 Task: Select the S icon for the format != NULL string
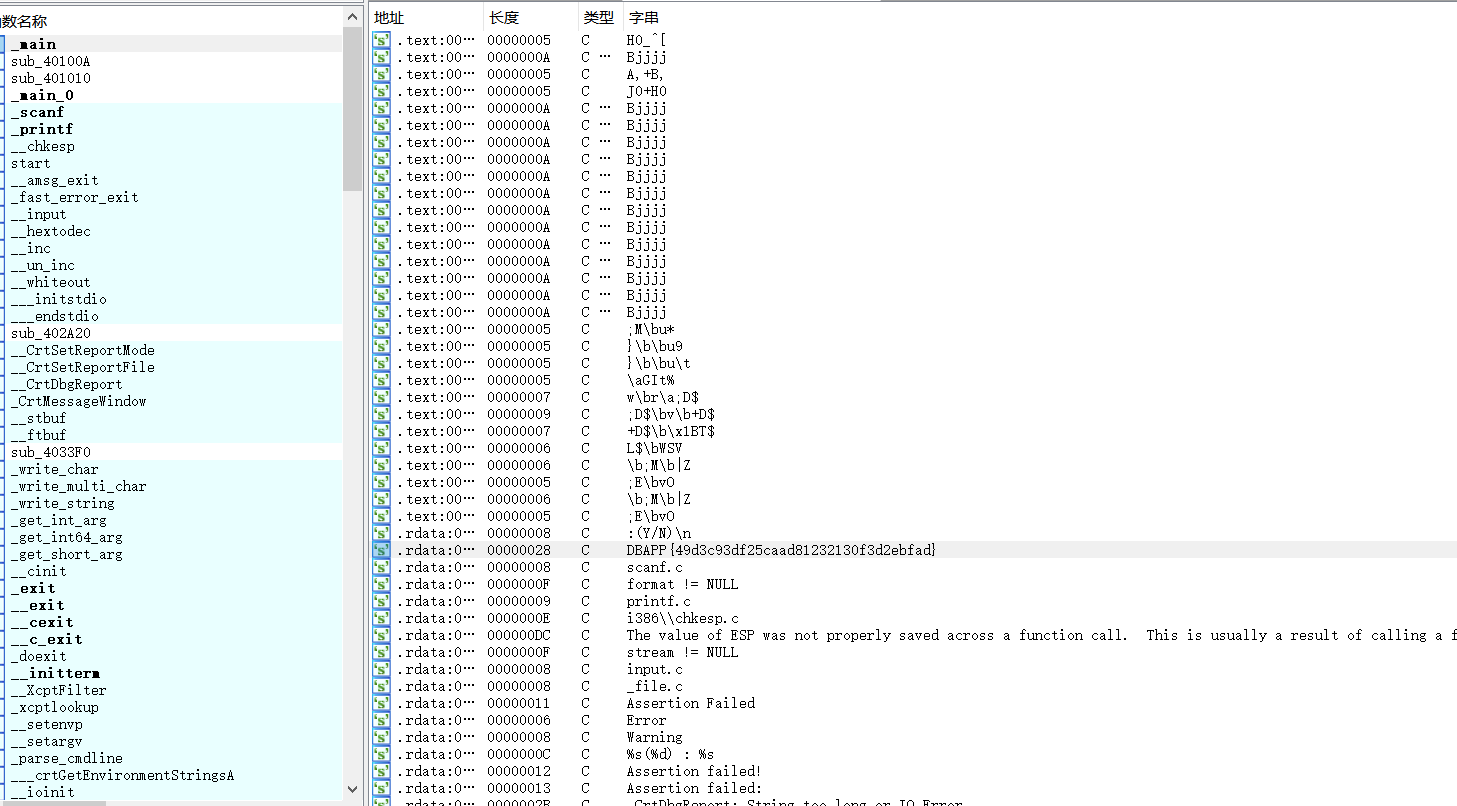(380, 583)
